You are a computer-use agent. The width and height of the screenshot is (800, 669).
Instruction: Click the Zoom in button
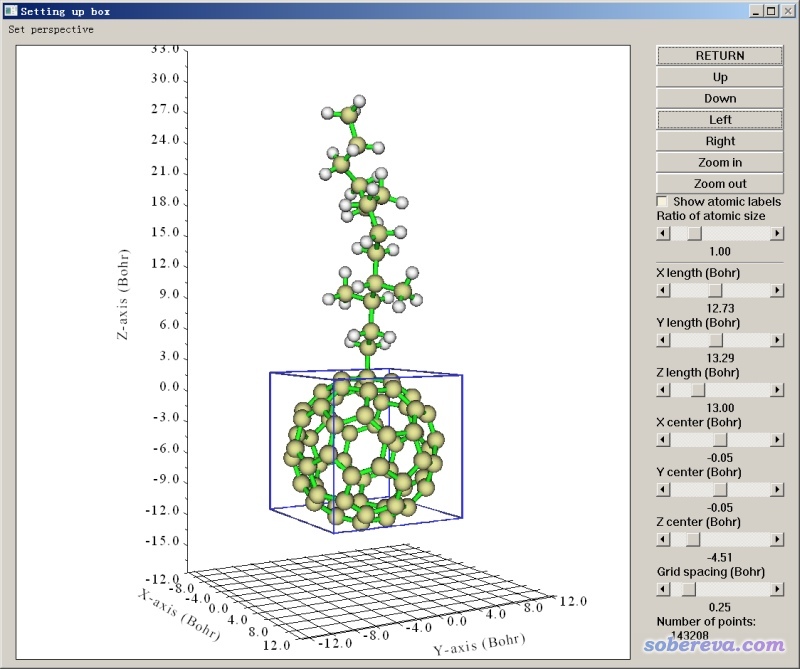tap(719, 162)
